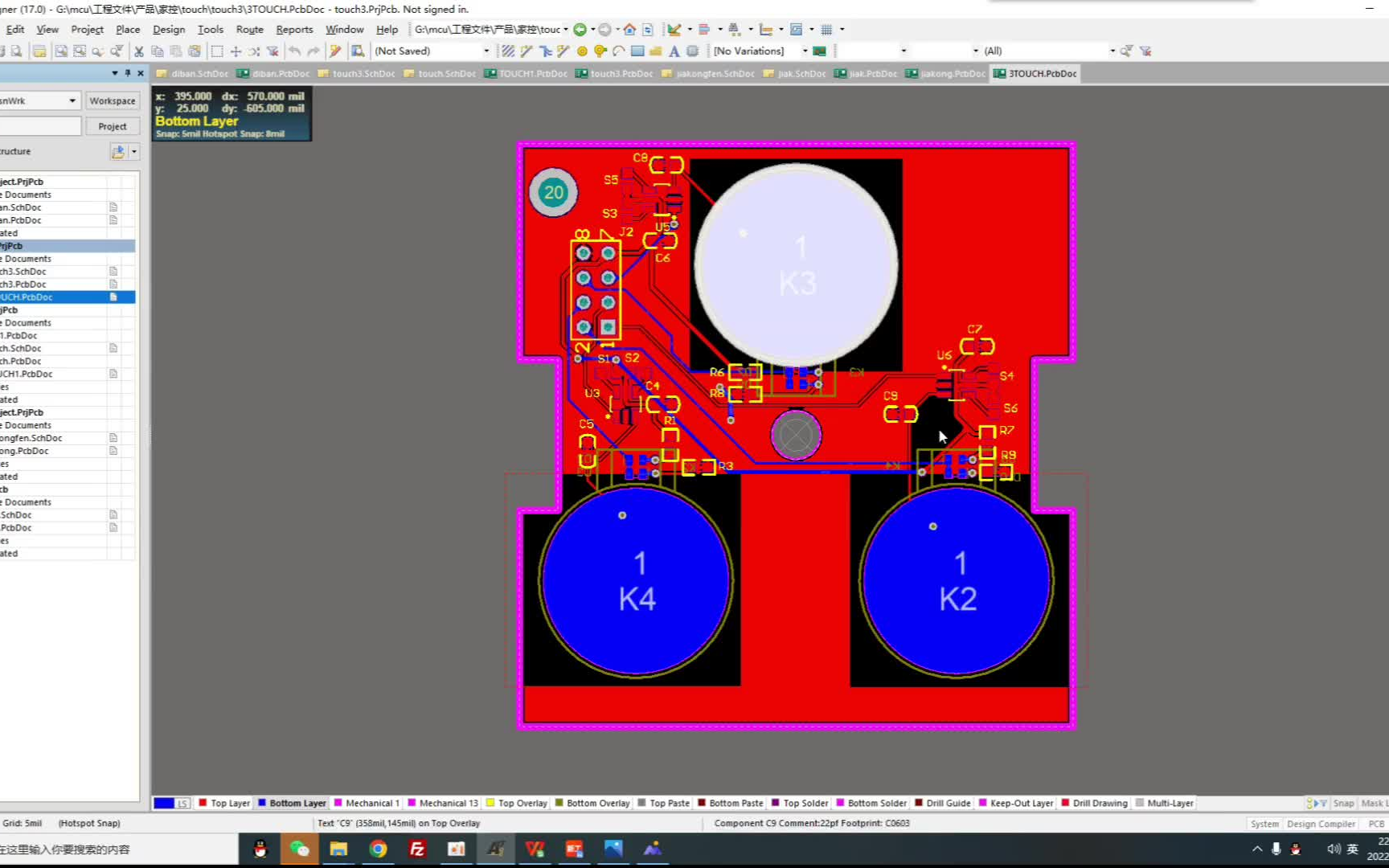This screenshot has height=868, width=1389.
Task: Open WeChat from the taskbar
Action: tap(299, 849)
